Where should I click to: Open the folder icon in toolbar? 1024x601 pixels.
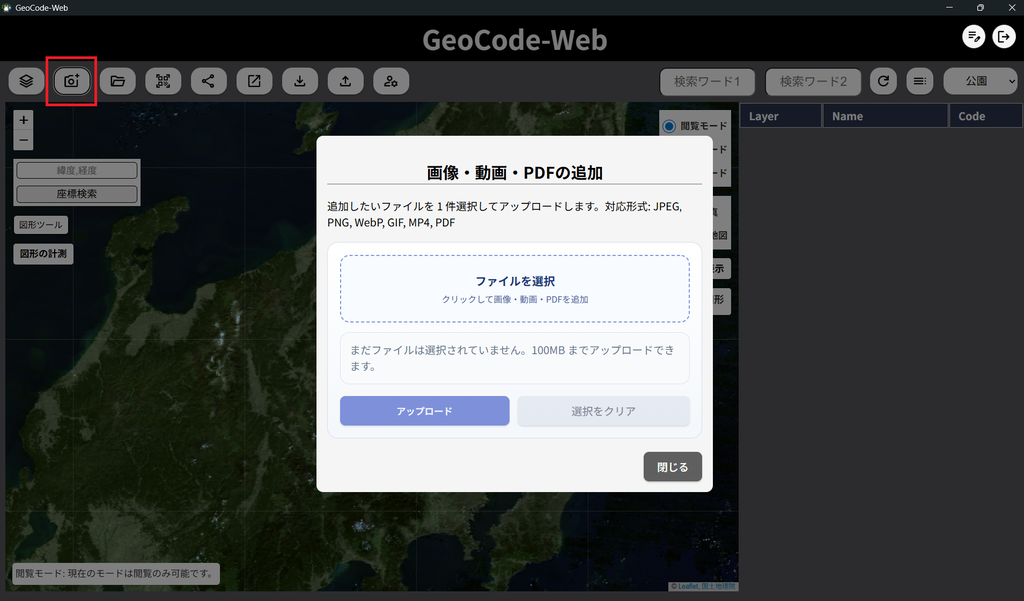tap(118, 81)
